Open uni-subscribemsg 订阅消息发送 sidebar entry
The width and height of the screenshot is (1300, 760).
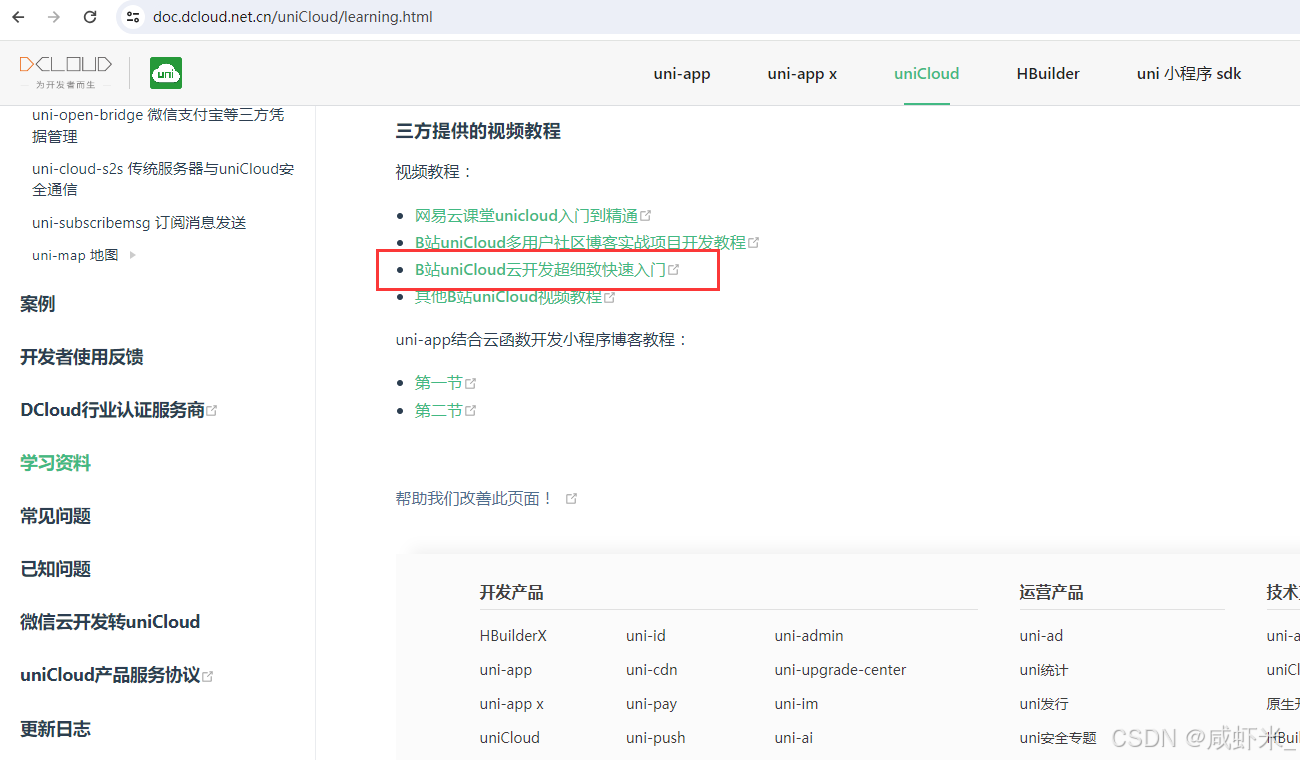coord(139,222)
